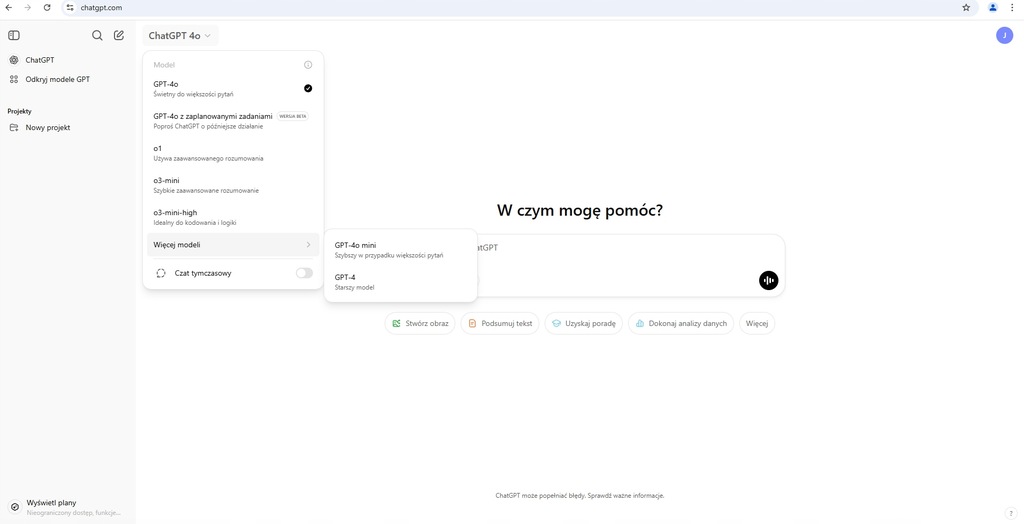This screenshot has height=524, width=1024.
Task: Click the Więcej suggestions button
Action: [757, 323]
